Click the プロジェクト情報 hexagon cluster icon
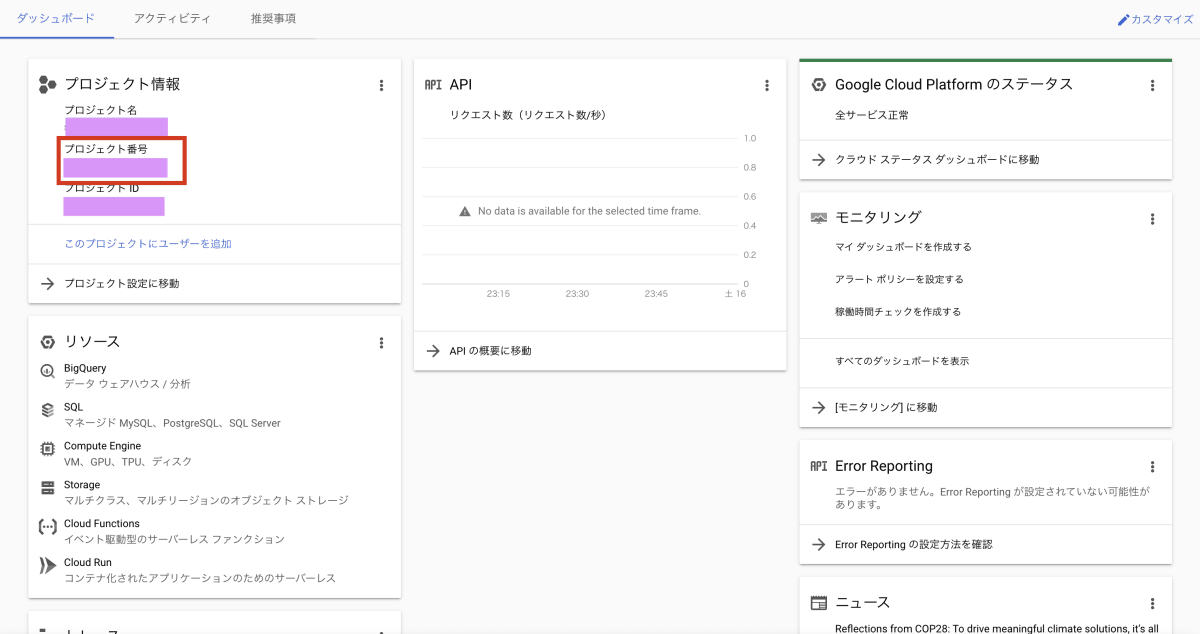1200x634 pixels. [x=47, y=85]
